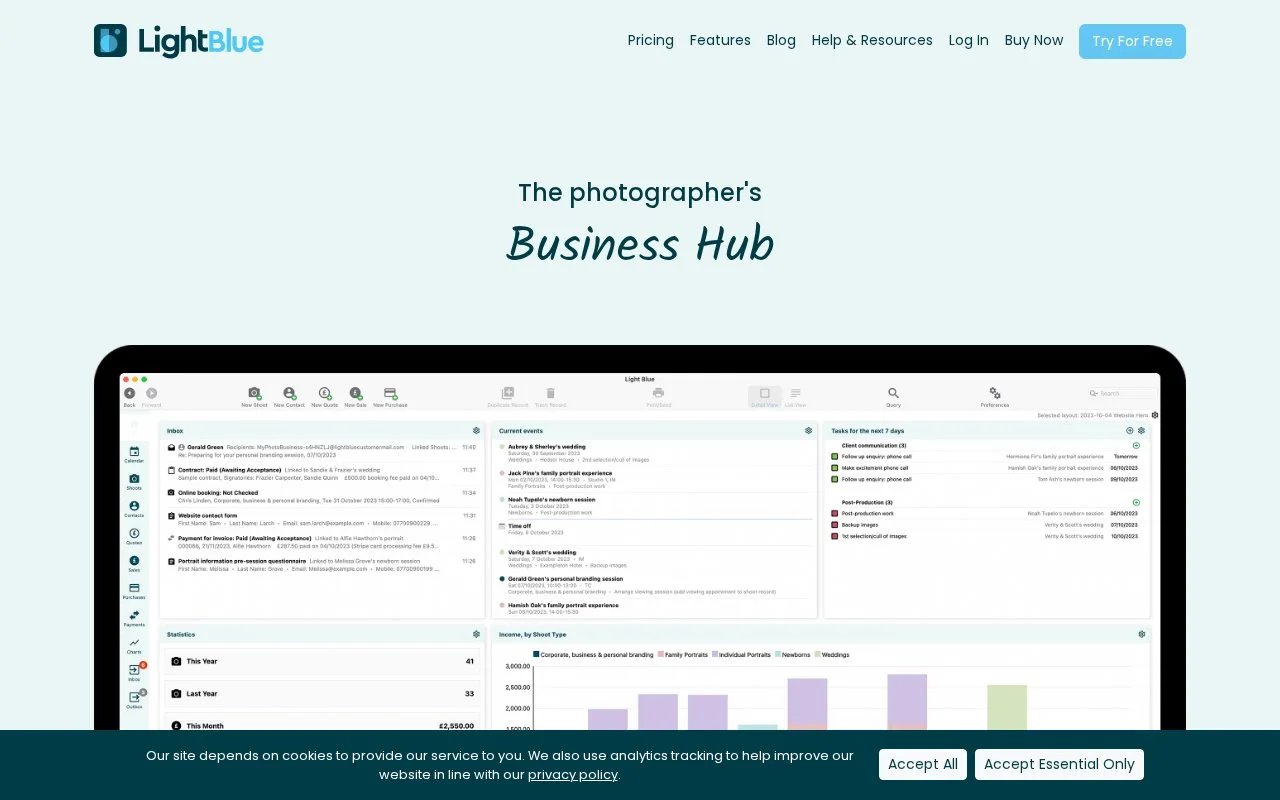Accept all cookies
The height and width of the screenshot is (800, 1280).
click(923, 764)
